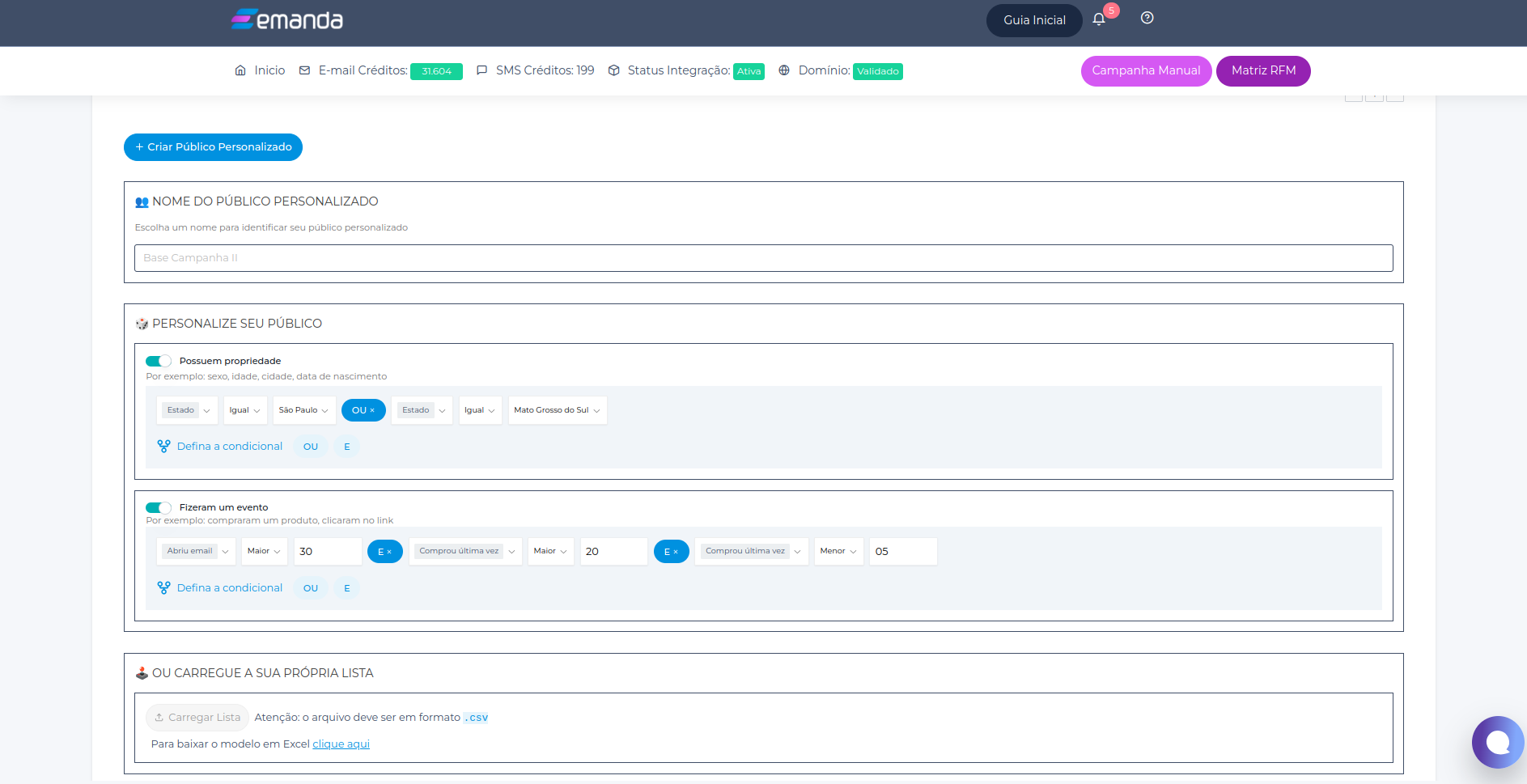The image size is (1527, 784).
Task: Click the Status Integração cube icon
Action: (614, 70)
